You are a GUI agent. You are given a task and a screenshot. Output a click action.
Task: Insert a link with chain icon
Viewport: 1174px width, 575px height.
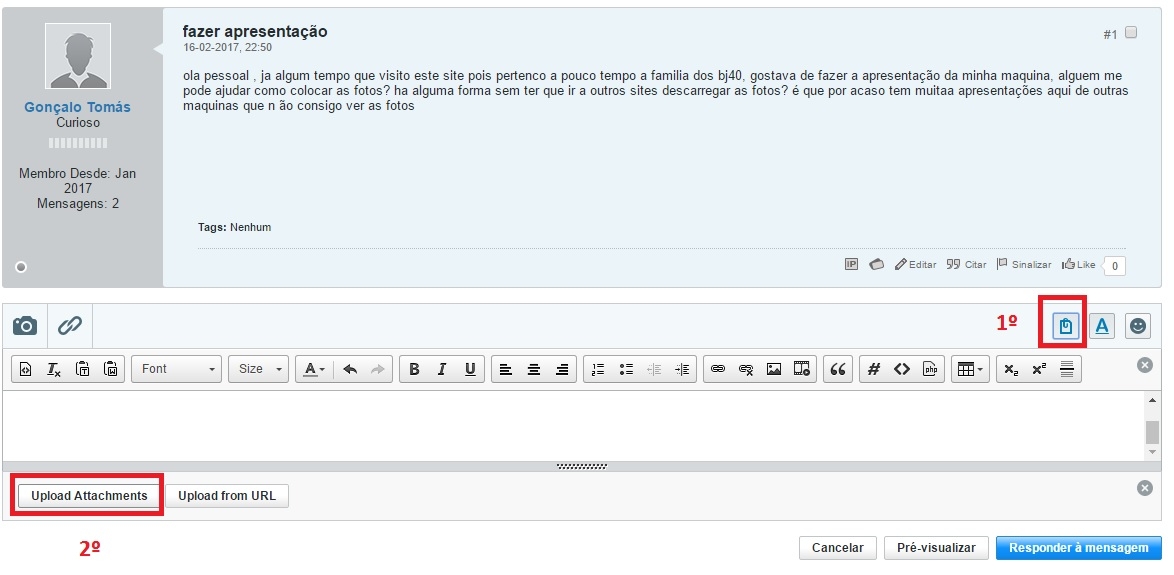(x=718, y=369)
